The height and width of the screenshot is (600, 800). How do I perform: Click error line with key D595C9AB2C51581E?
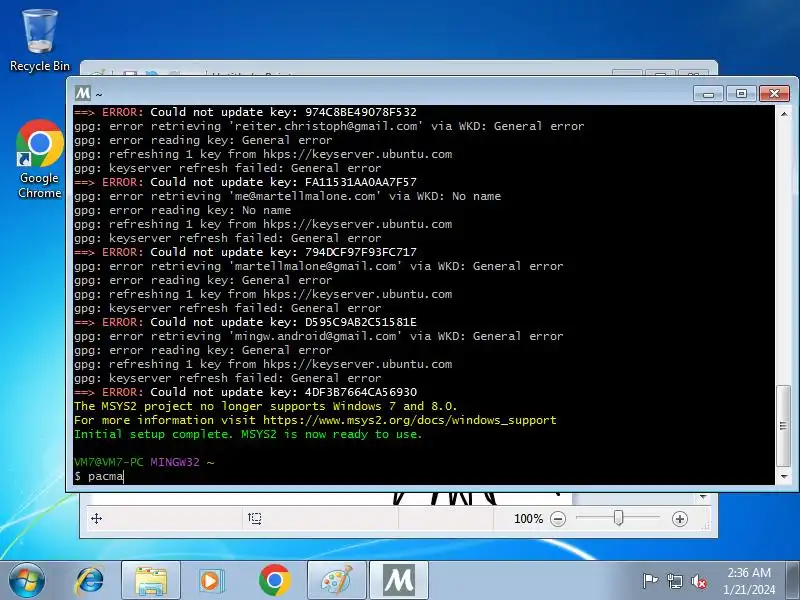pos(245,322)
